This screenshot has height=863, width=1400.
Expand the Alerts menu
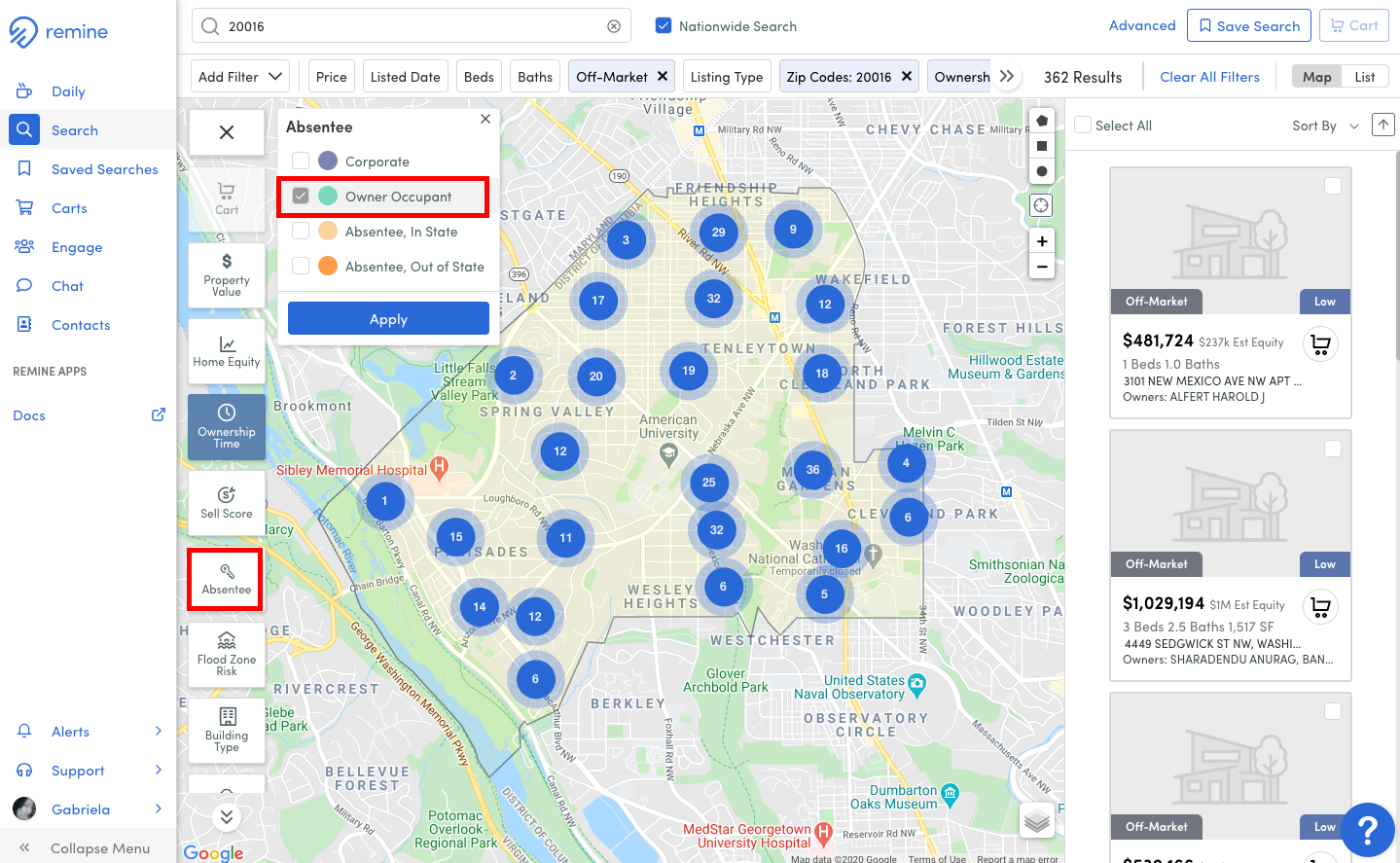(88, 732)
